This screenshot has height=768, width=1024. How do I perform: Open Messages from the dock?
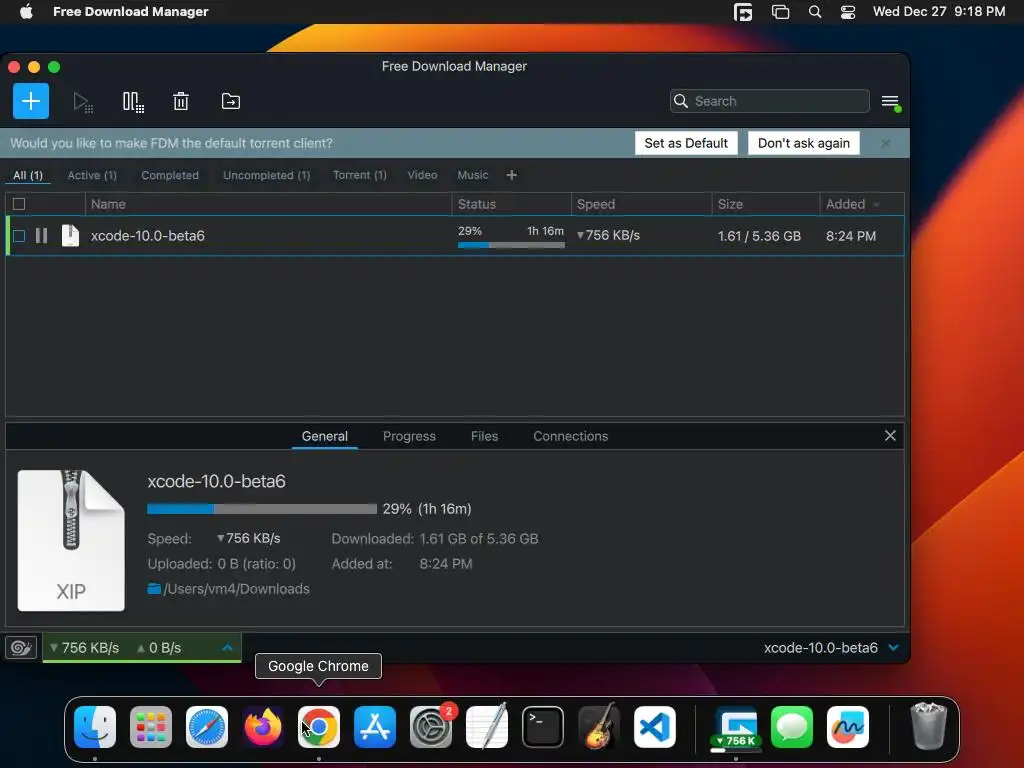pos(792,727)
